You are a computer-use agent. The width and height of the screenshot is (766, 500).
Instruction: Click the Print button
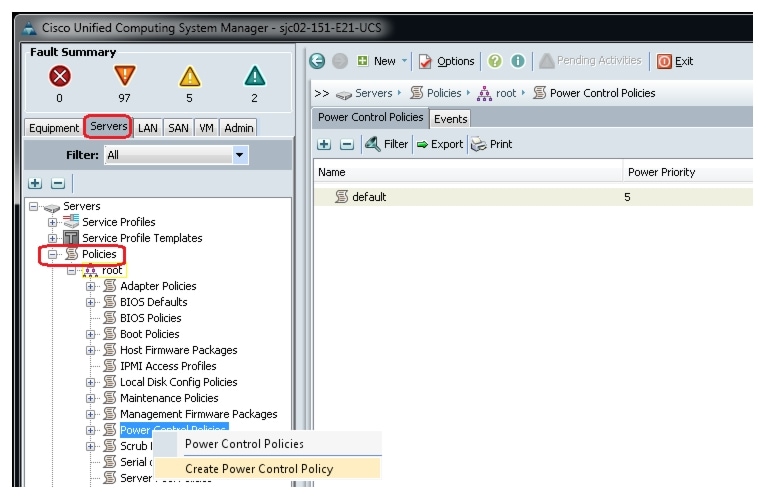click(x=491, y=144)
